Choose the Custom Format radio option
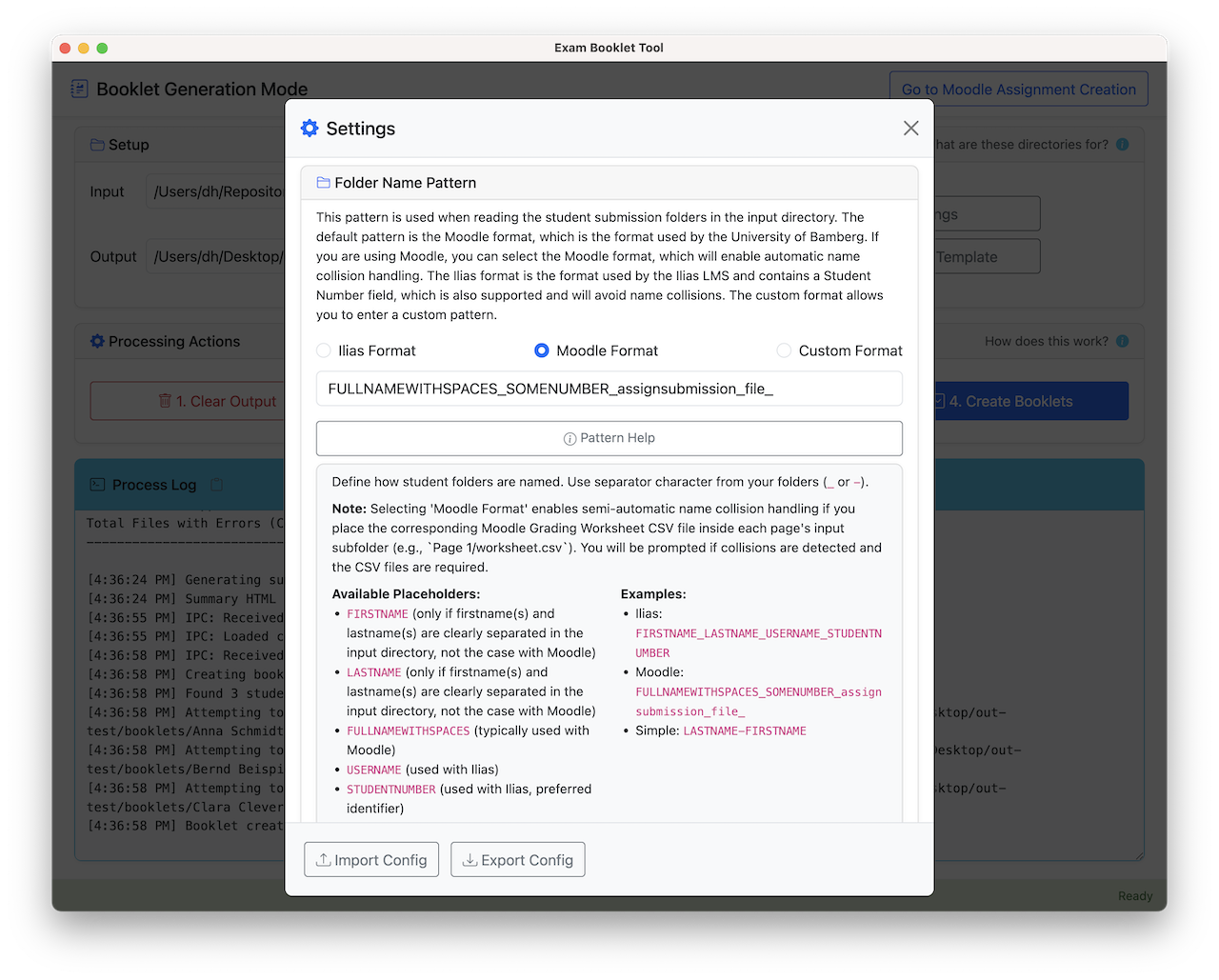 pyautogui.click(x=784, y=350)
